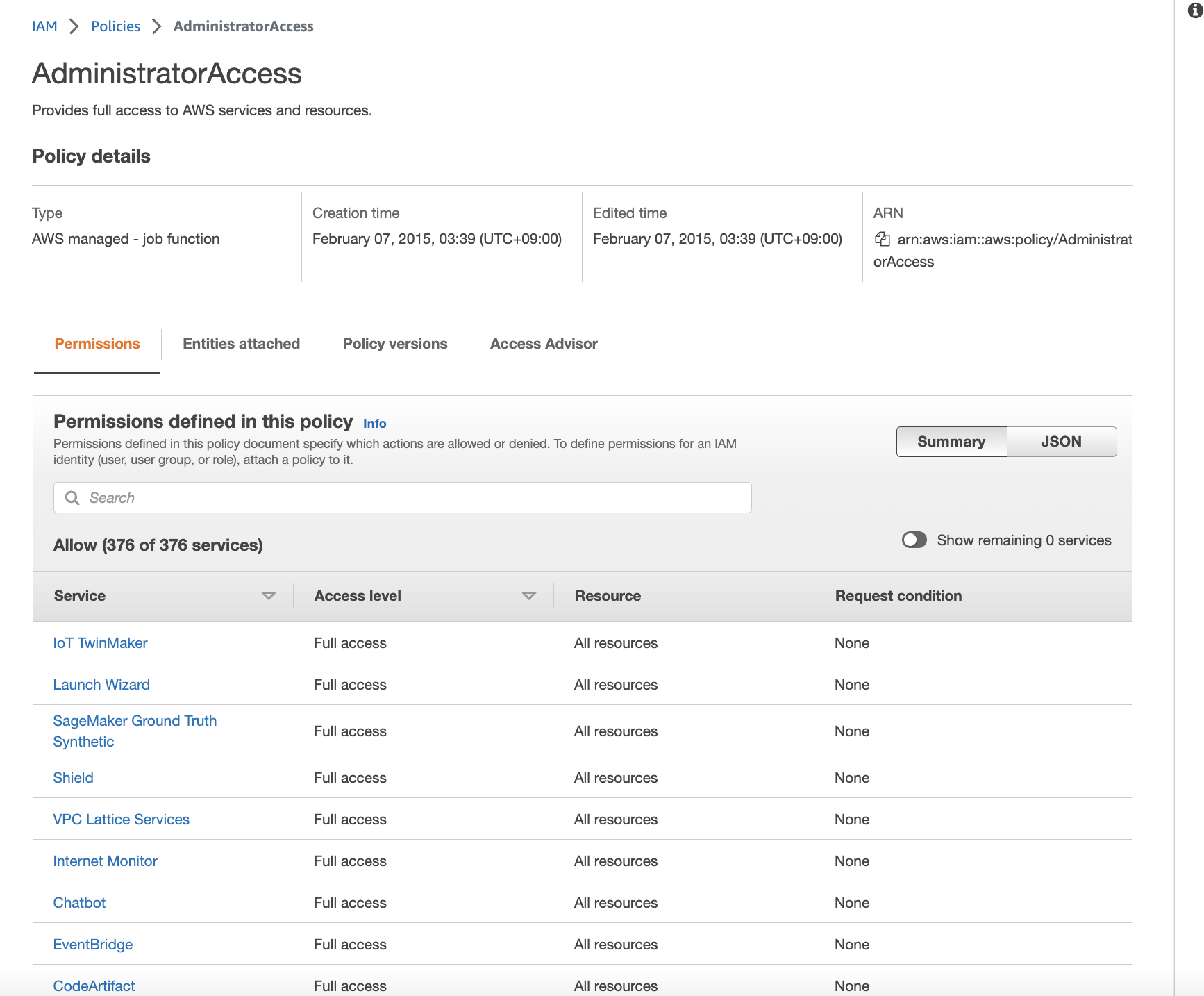Go to IAM in the breadcrumb
Image resolution: width=1204 pixels, height=996 pixels.
pyautogui.click(x=44, y=26)
